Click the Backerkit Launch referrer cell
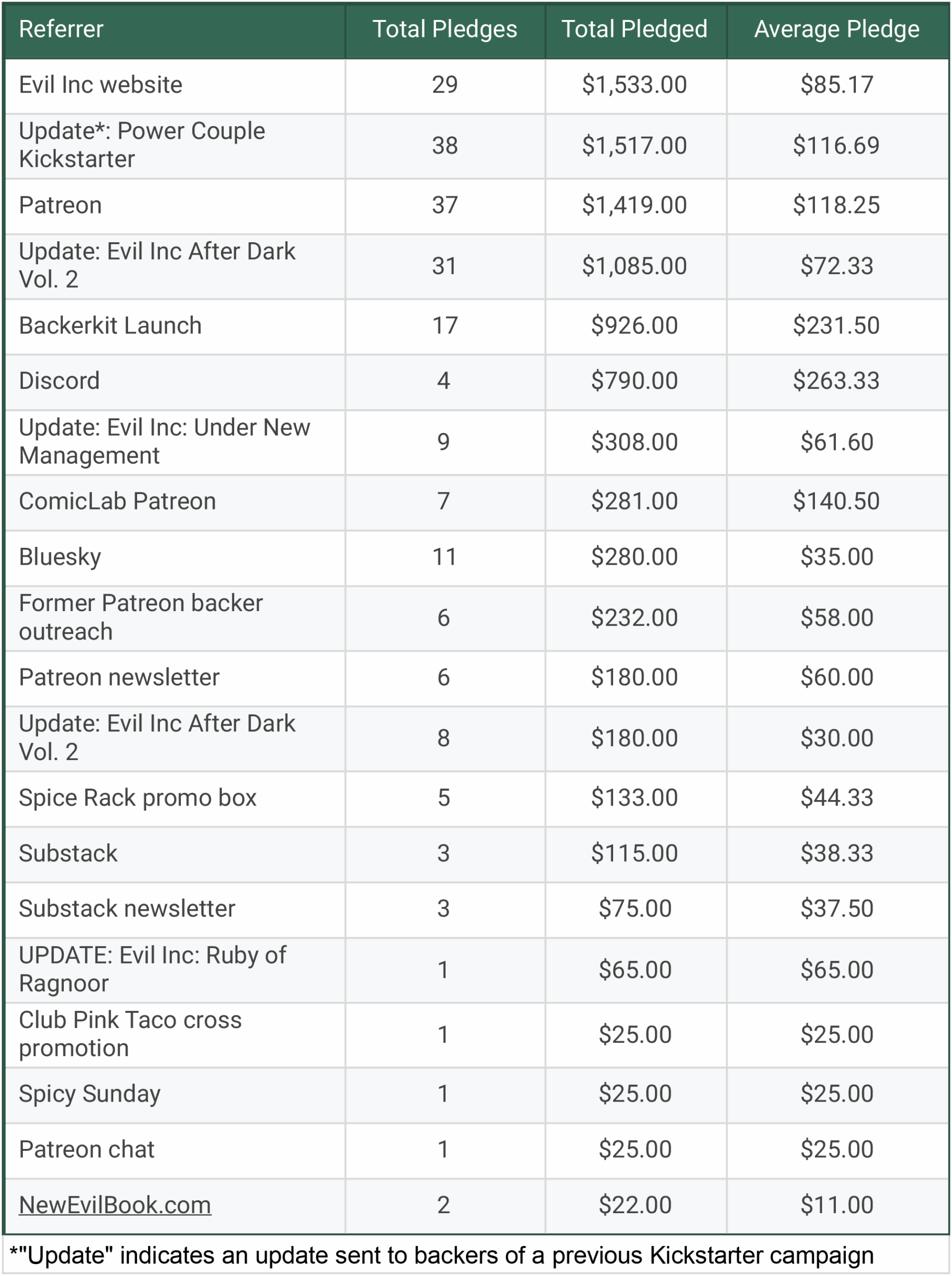952x1276 pixels. click(110, 325)
